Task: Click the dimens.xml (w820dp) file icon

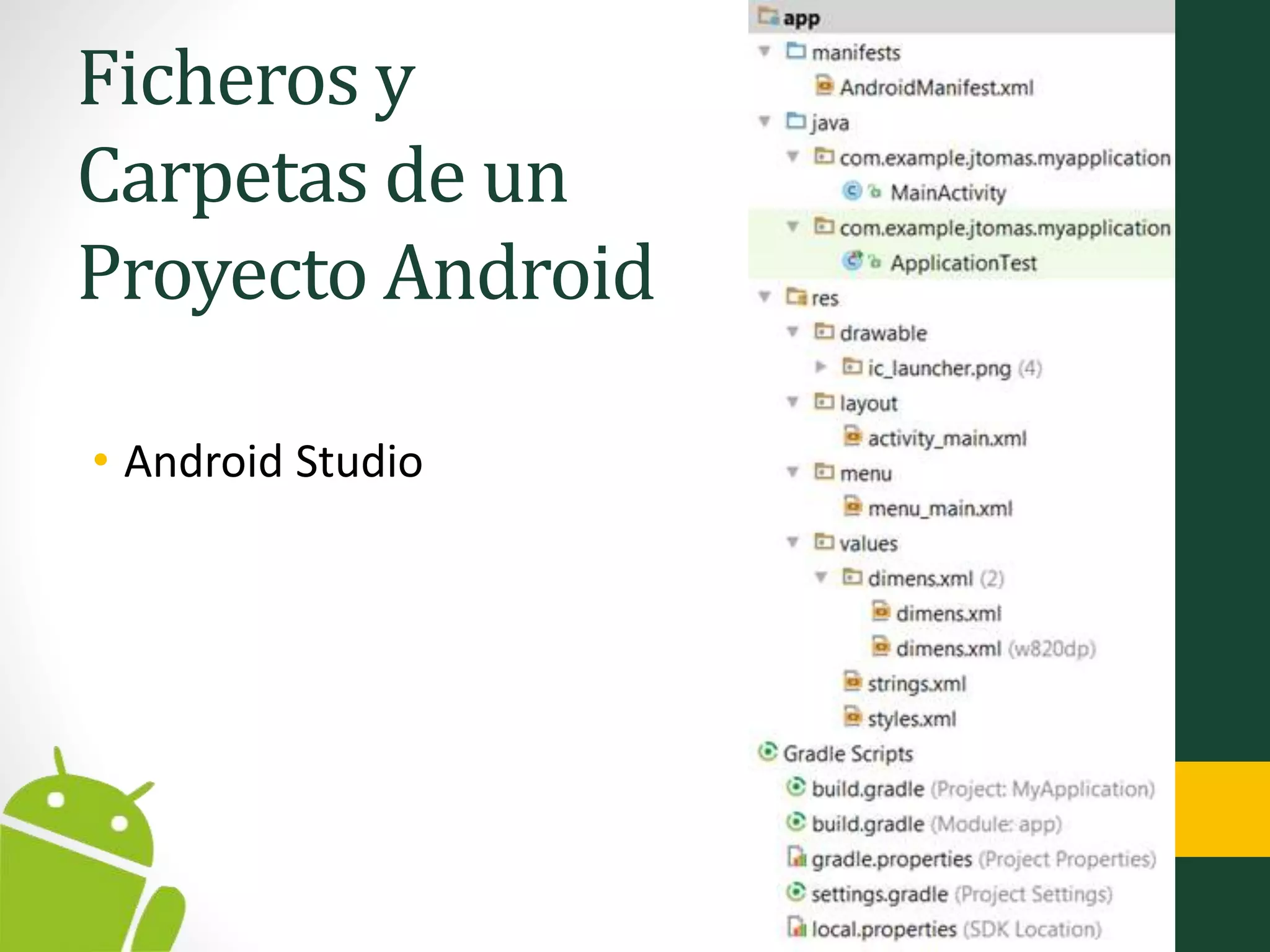Action: pos(881,646)
